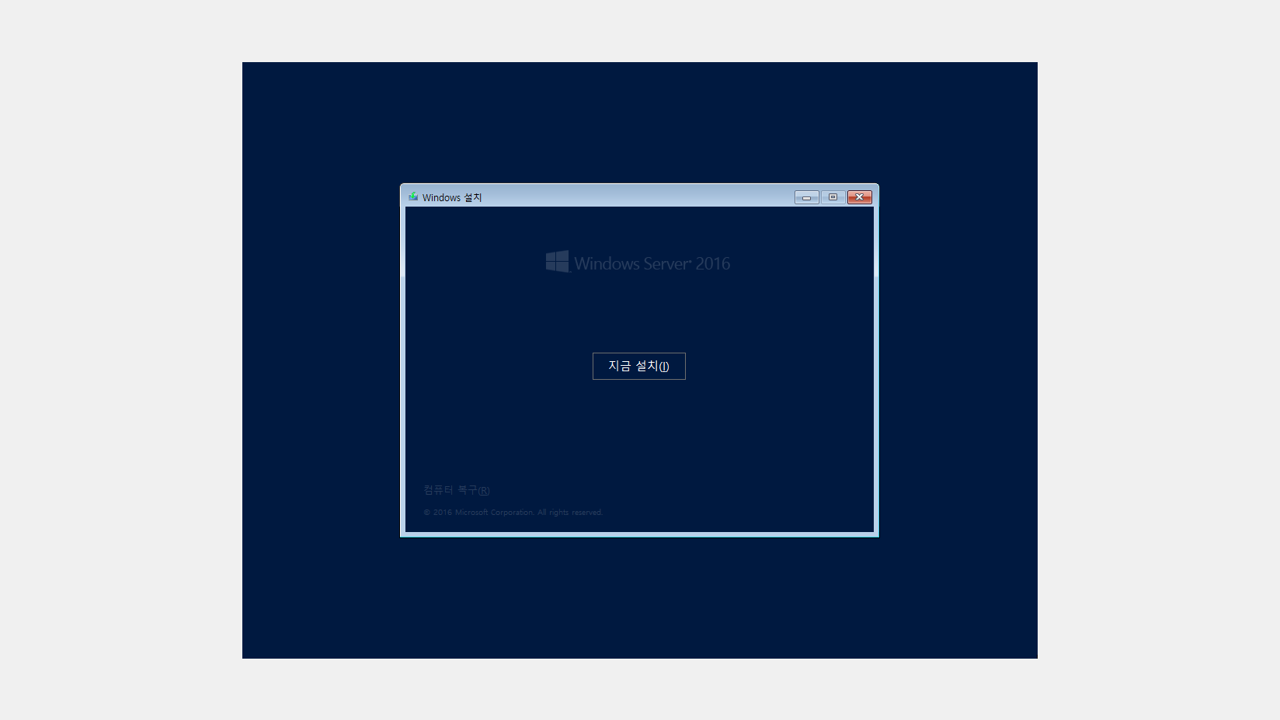The width and height of the screenshot is (1280, 720).
Task: Click the 'Windows 설치' title text
Action: click(x=452, y=198)
